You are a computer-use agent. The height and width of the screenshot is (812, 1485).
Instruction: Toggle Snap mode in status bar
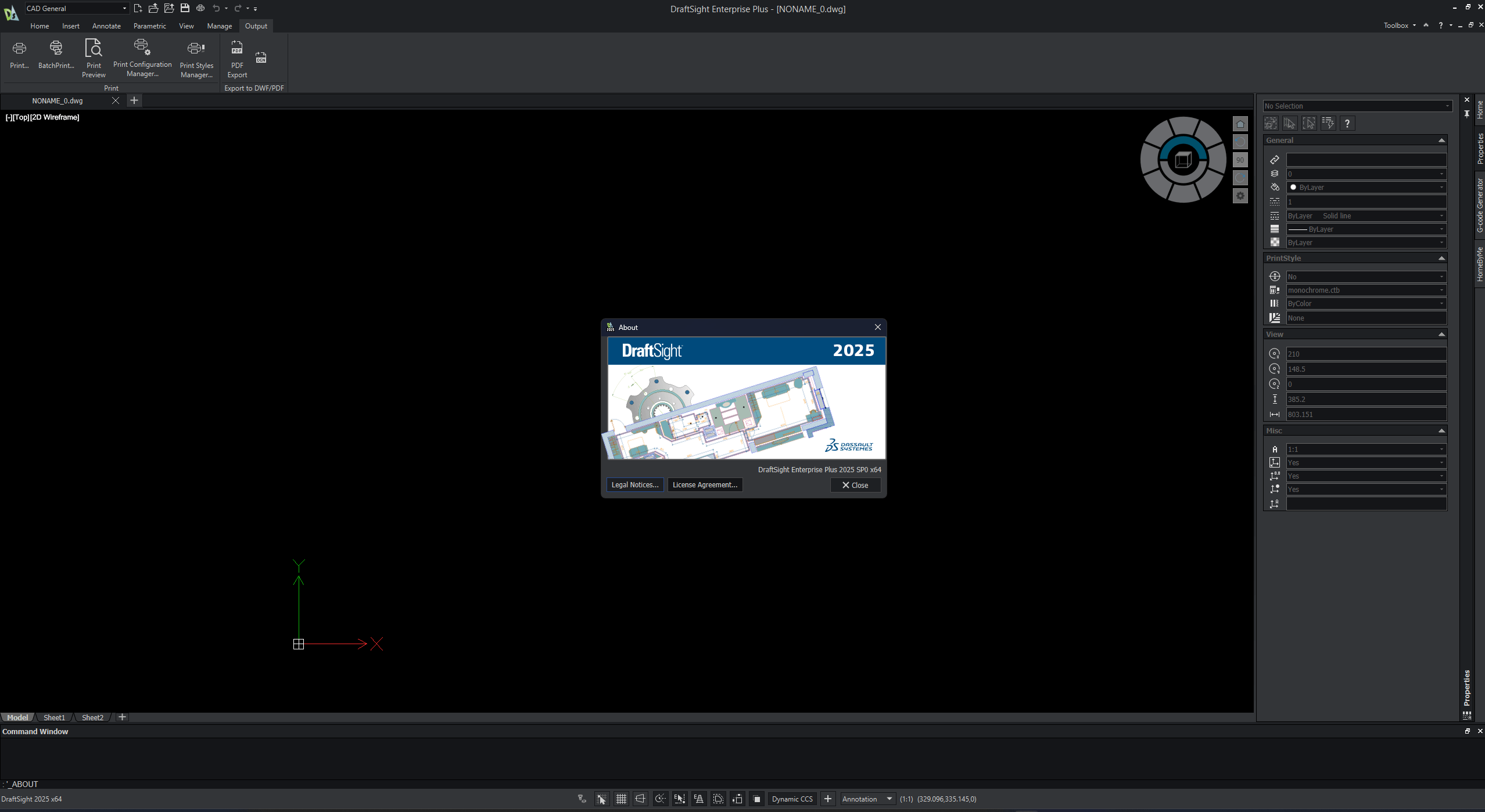[x=601, y=799]
